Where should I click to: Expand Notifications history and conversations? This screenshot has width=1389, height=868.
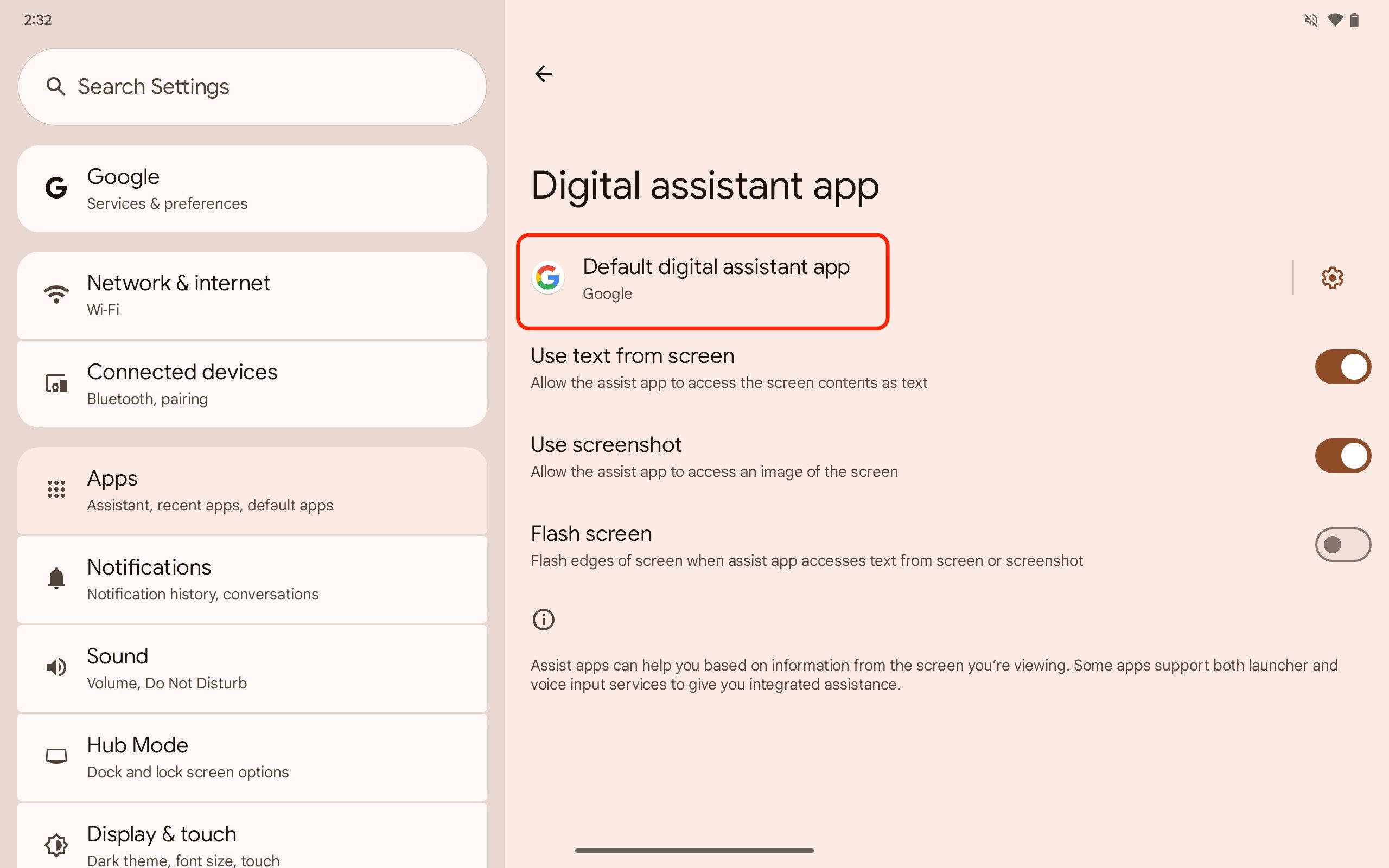254,578
